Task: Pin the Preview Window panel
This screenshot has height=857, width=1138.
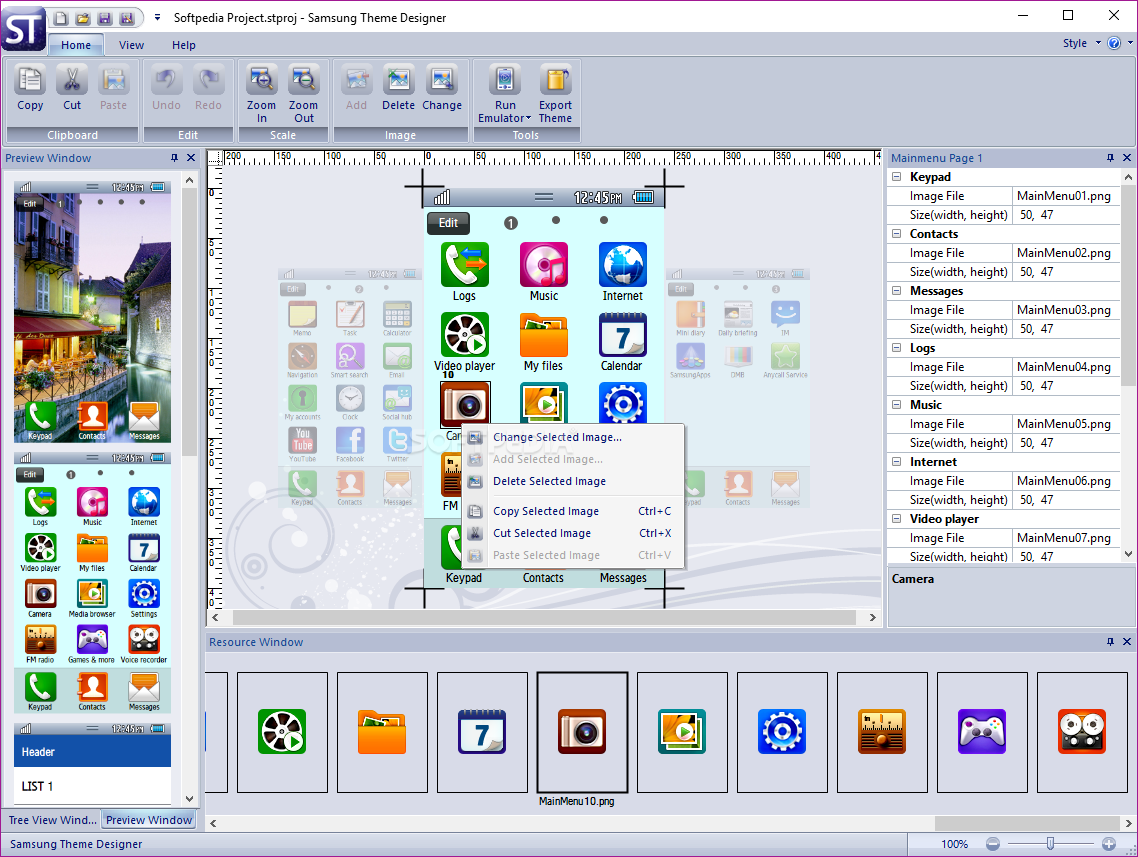Action: point(174,157)
